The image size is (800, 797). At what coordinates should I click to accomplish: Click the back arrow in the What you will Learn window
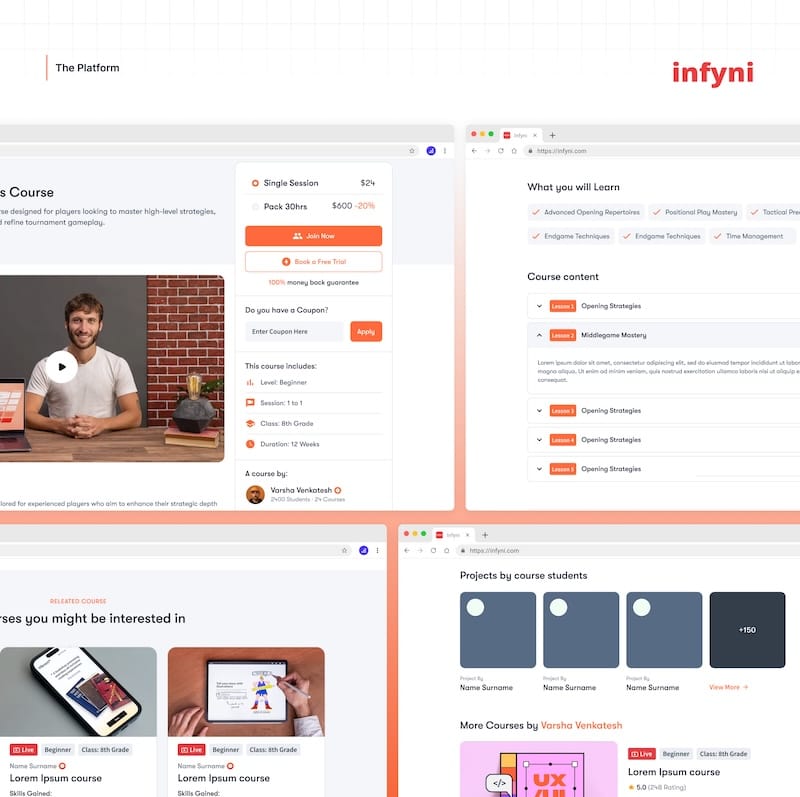(474, 151)
